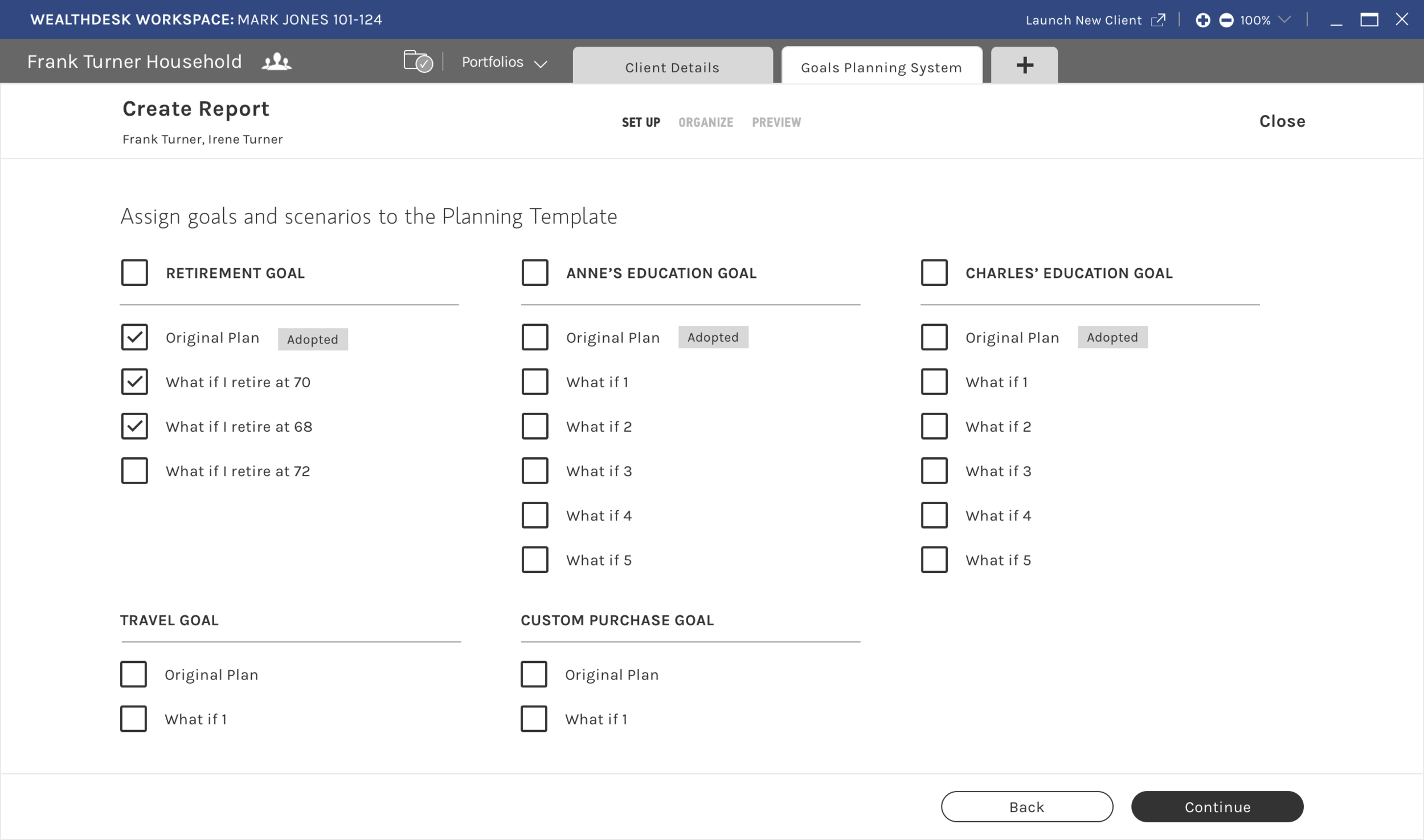Minimize the WealthDesk workspace window
This screenshot has height=840, width=1424.
(1336, 22)
